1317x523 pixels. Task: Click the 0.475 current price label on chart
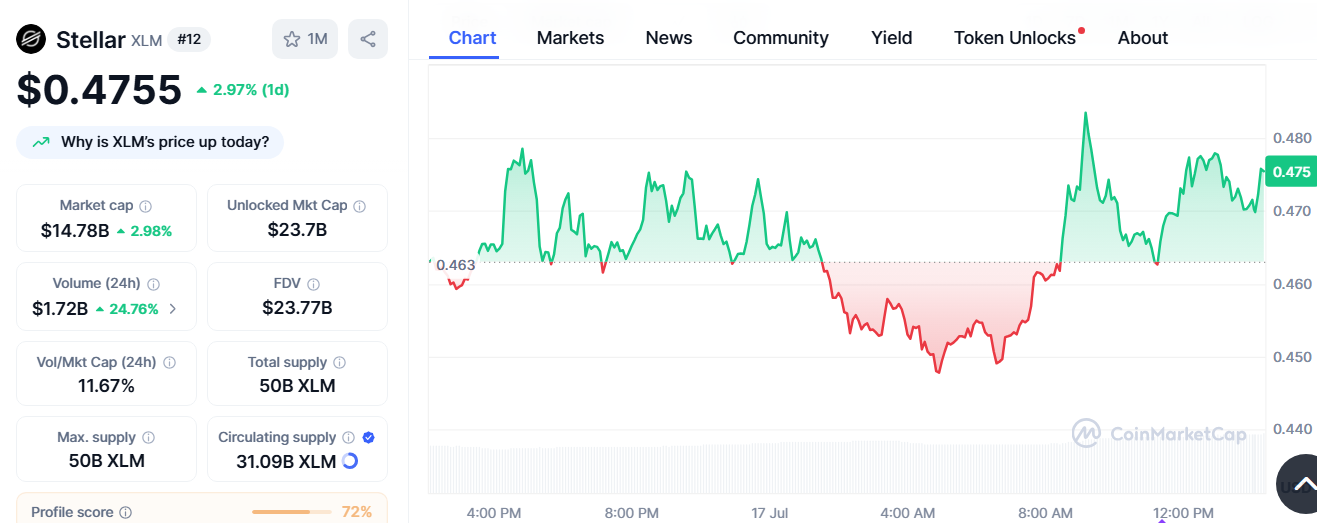pyautogui.click(x=1290, y=172)
